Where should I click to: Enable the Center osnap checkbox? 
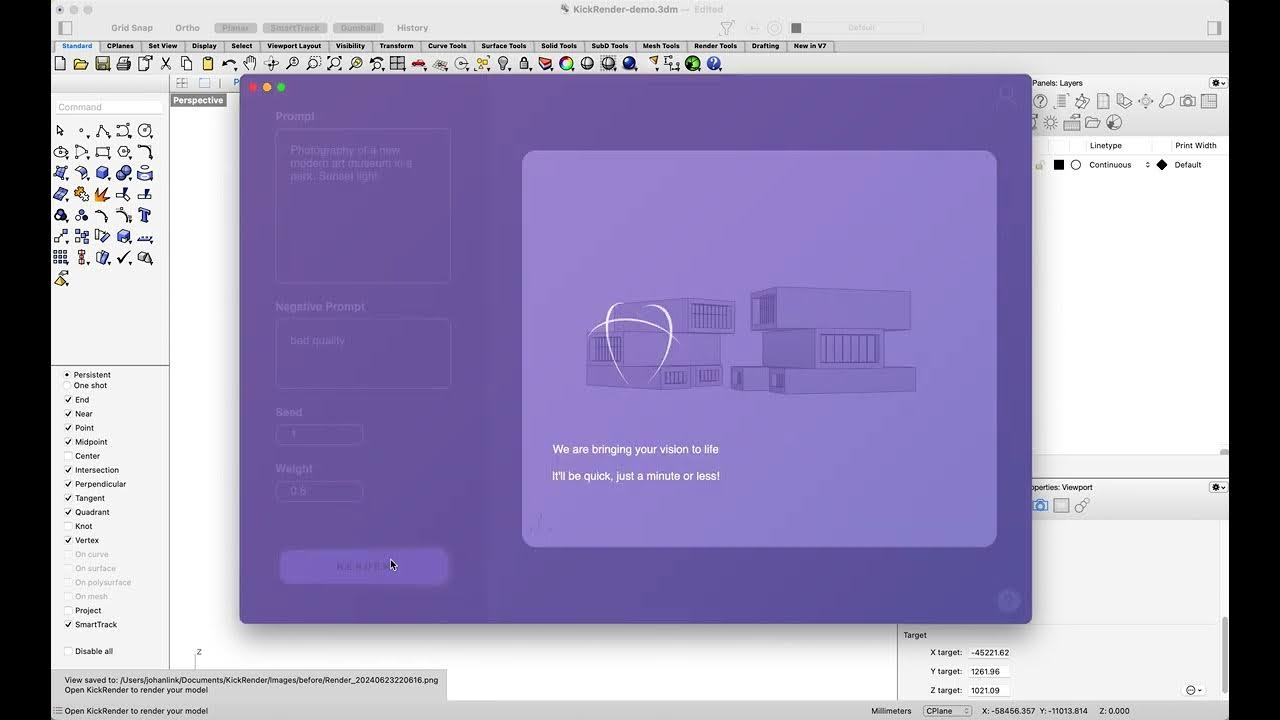[68, 456]
